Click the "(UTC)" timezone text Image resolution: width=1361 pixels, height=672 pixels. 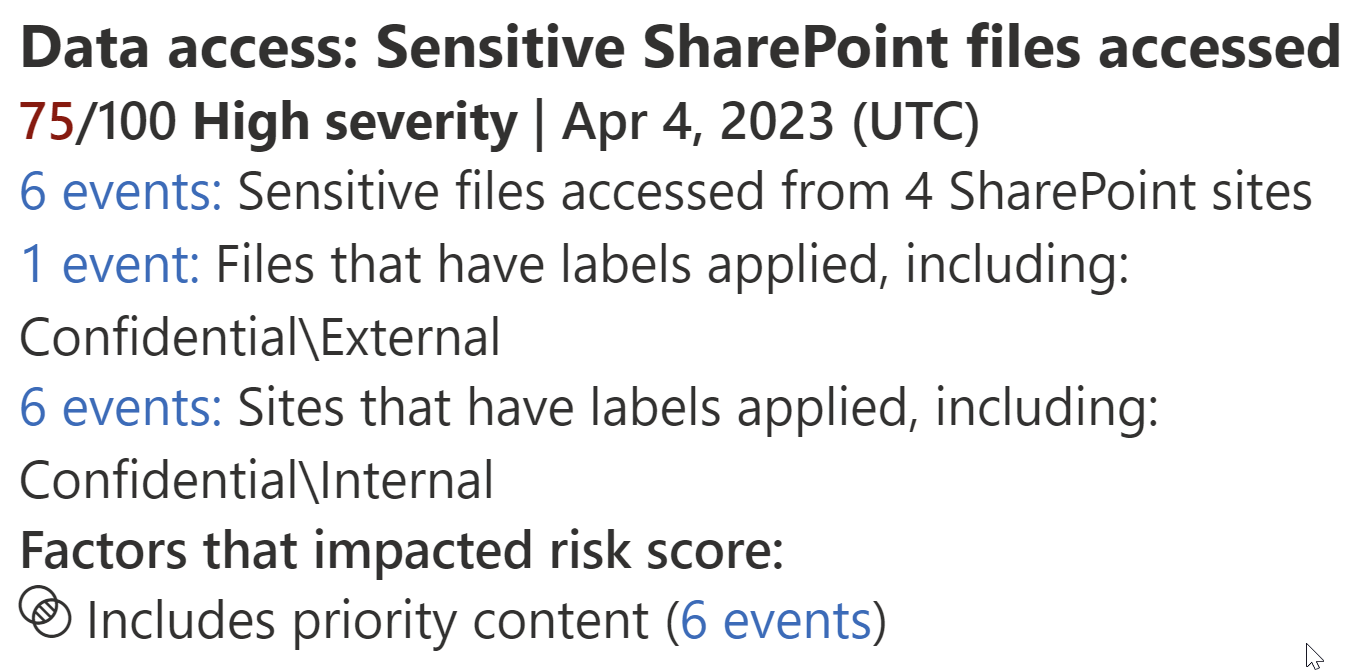pyautogui.click(x=914, y=122)
